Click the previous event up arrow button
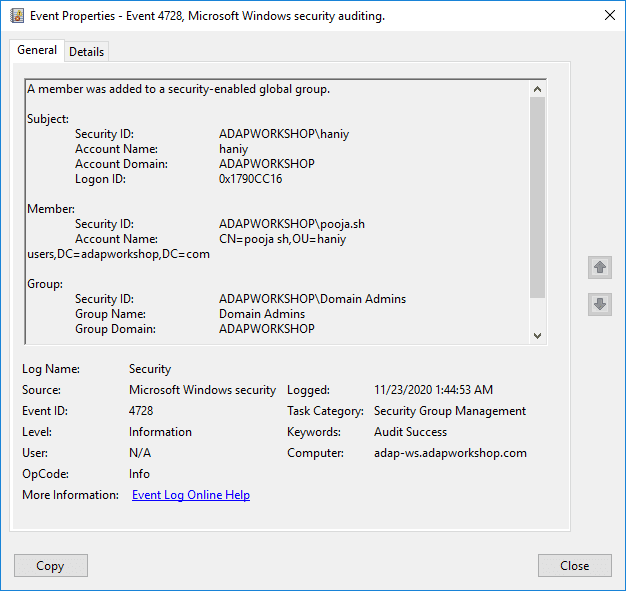The width and height of the screenshot is (626, 591). 600,267
